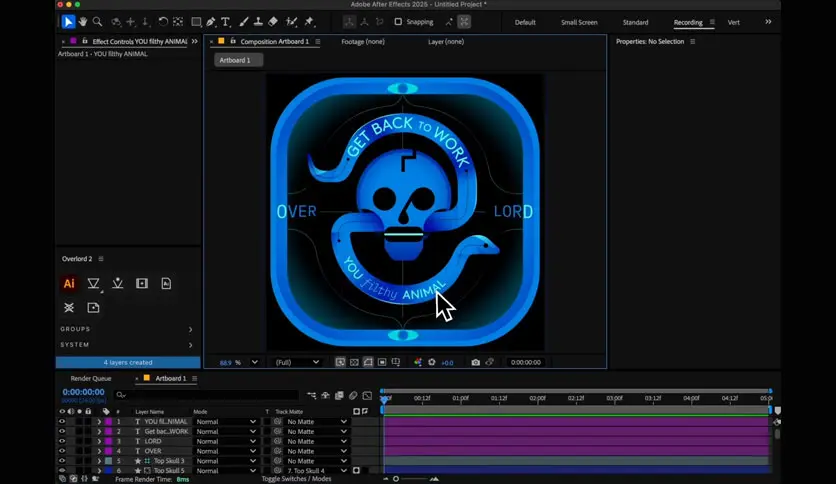Click the 02:00f mark on time ruler
This screenshot has height=484, width=836.
coord(537,398)
